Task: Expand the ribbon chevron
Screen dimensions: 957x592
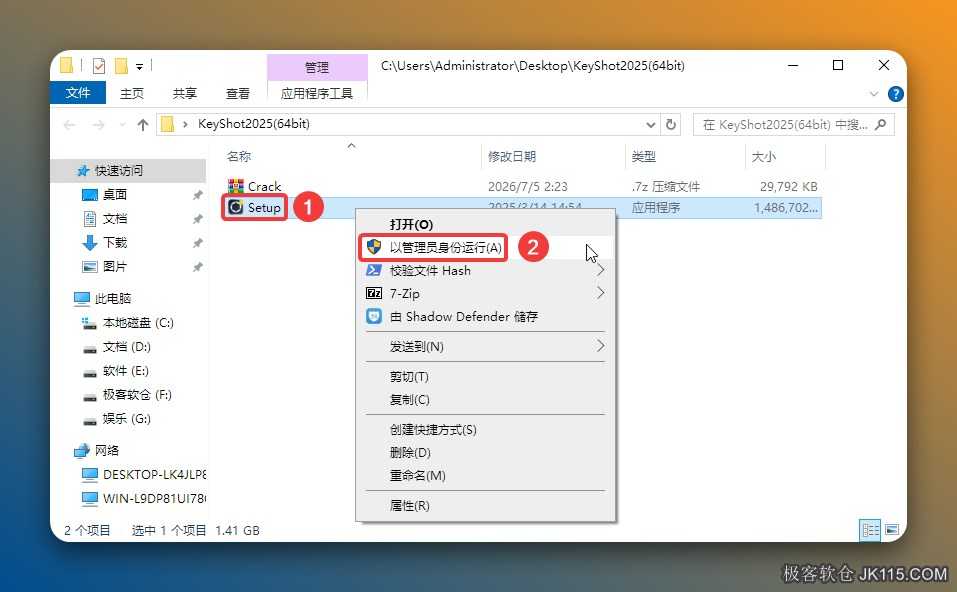Action: (874, 94)
